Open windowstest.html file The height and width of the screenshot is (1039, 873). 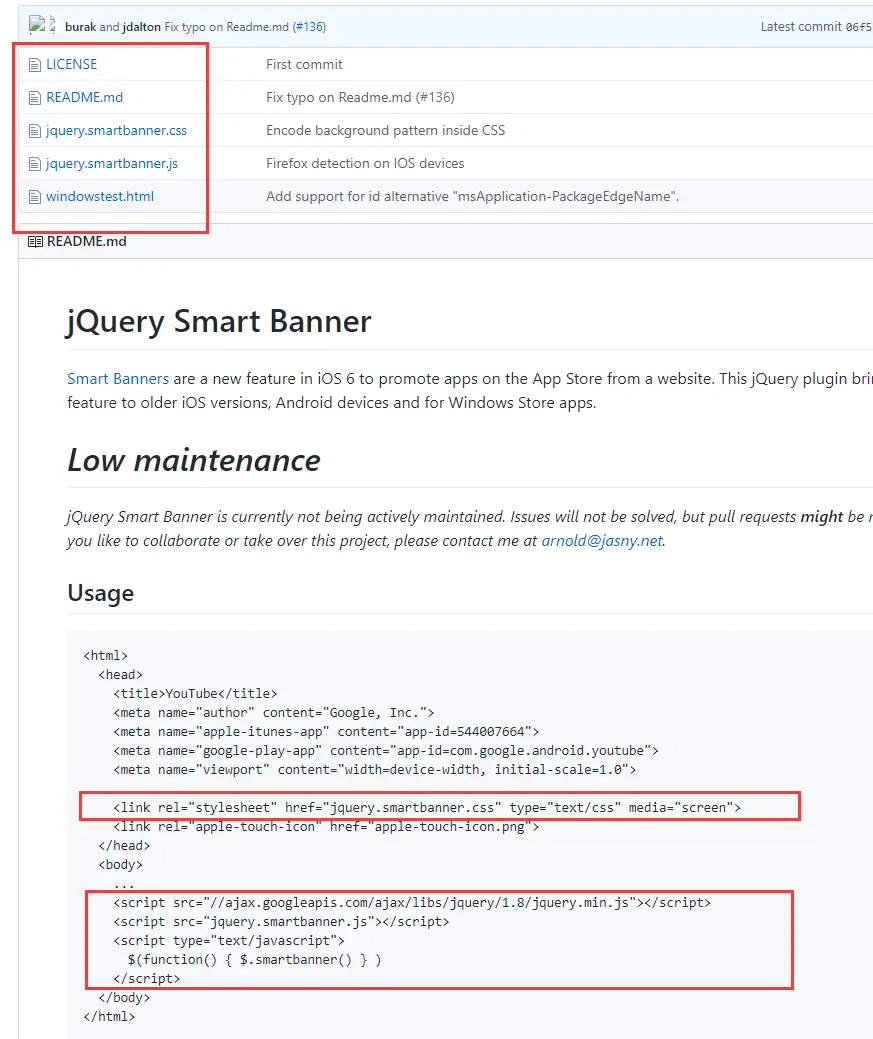(x=99, y=196)
